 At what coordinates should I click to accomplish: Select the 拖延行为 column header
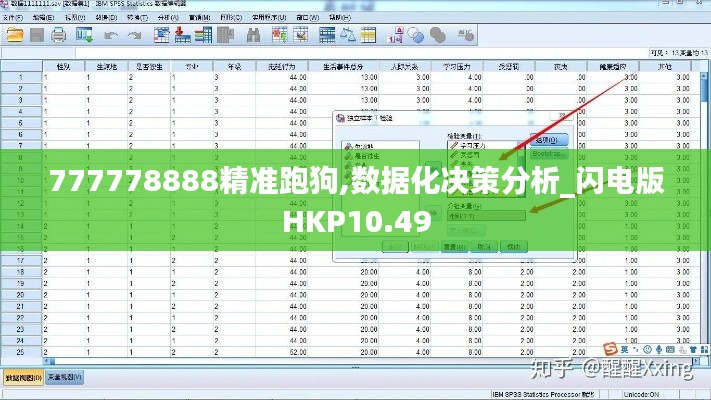pos(282,67)
